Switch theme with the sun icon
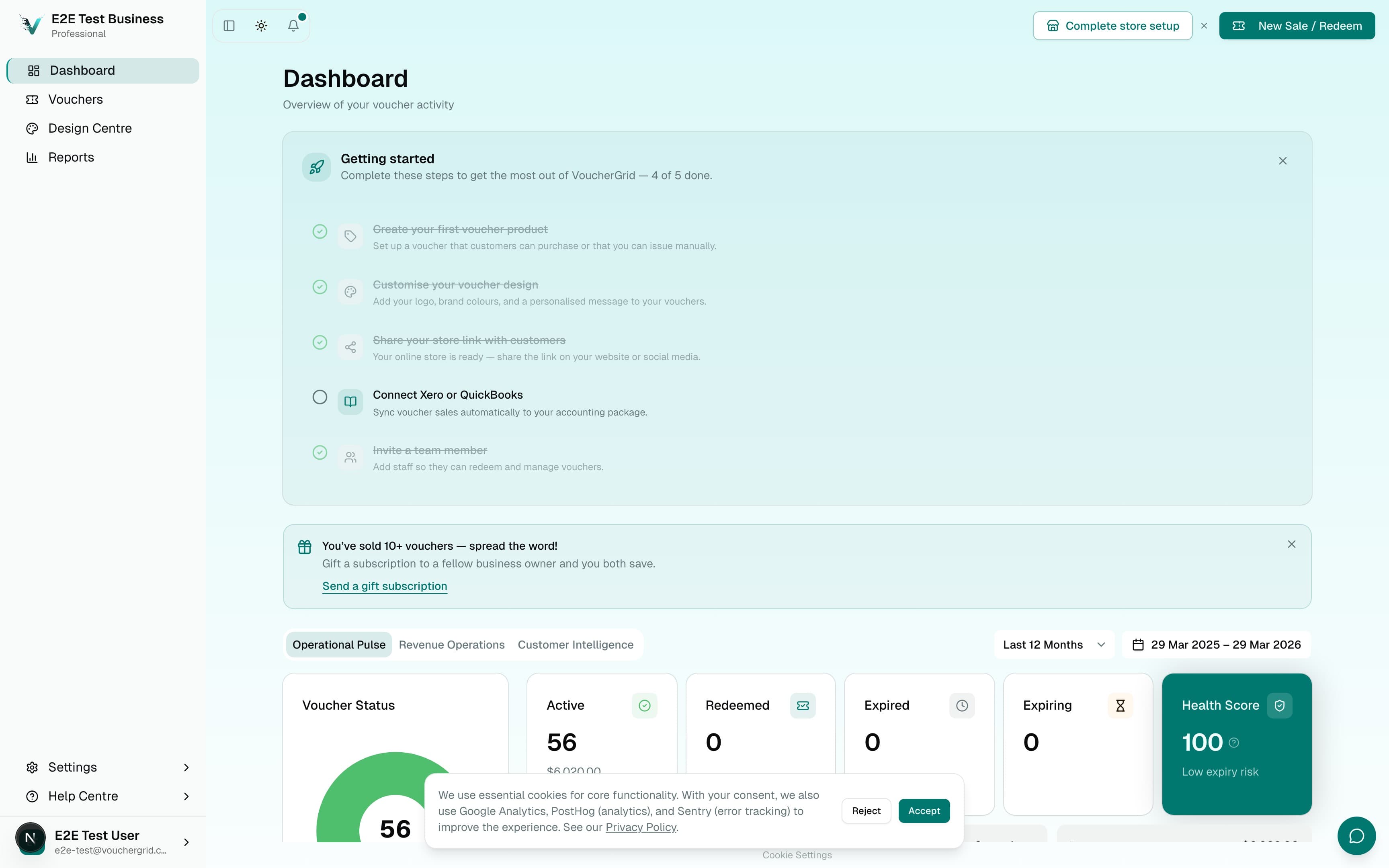This screenshot has height=868, width=1389. click(x=261, y=26)
